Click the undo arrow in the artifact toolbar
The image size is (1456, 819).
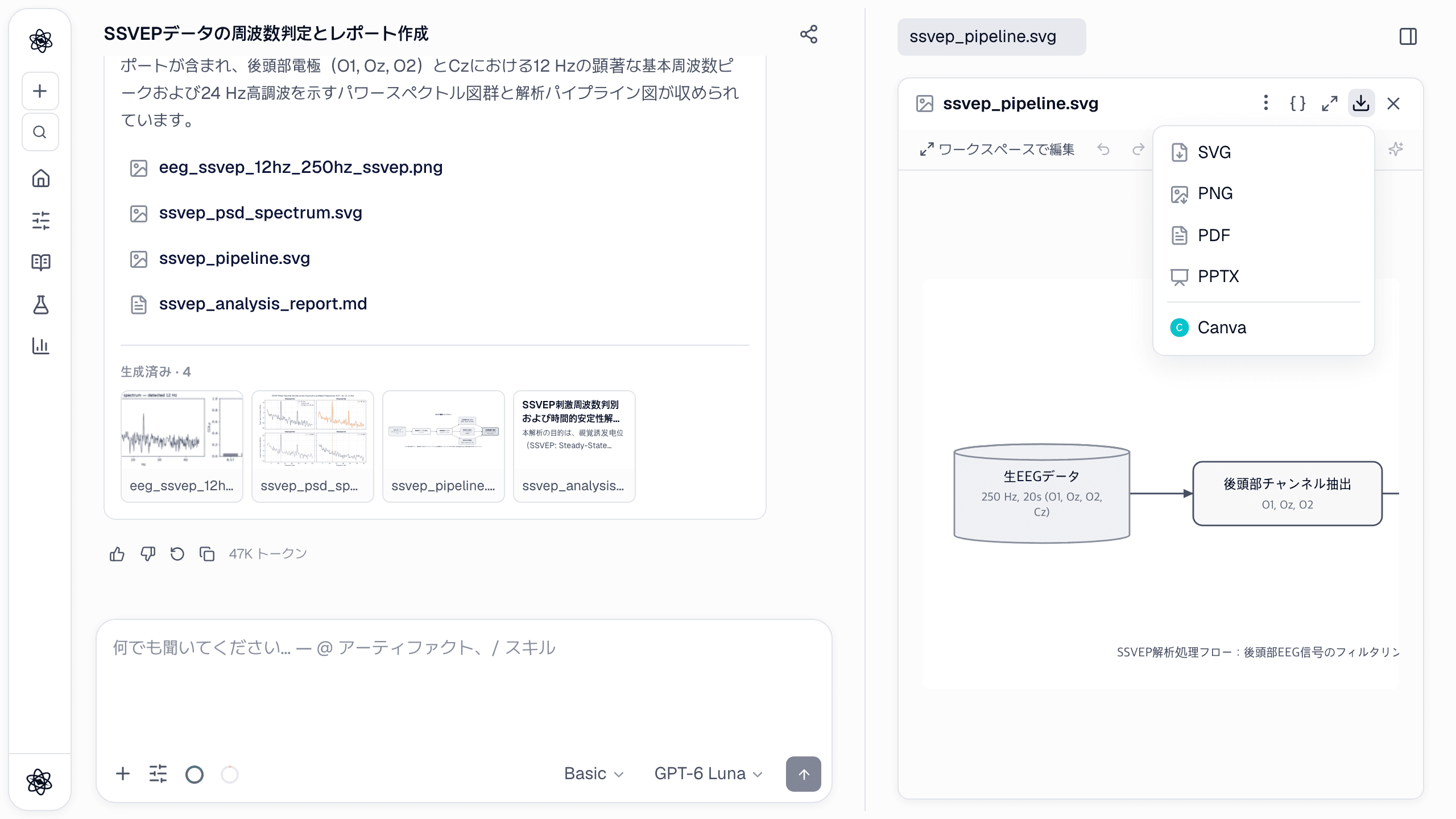point(1103,149)
